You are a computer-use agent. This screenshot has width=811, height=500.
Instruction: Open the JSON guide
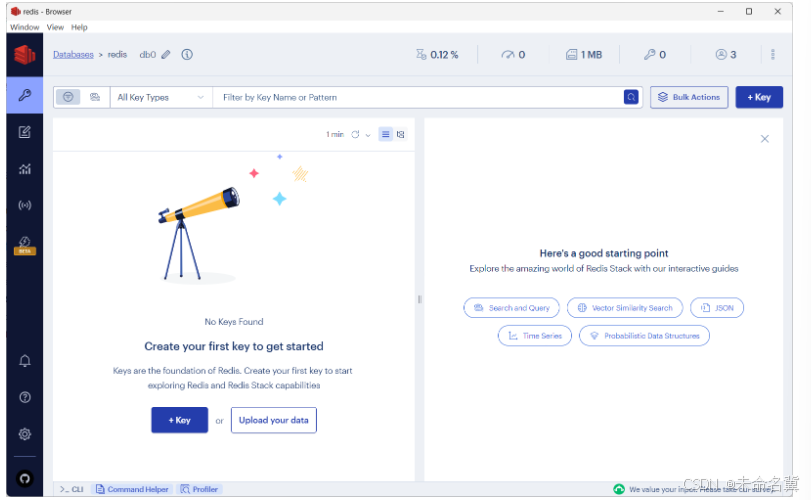pyautogui.click(x=717, y=308)
